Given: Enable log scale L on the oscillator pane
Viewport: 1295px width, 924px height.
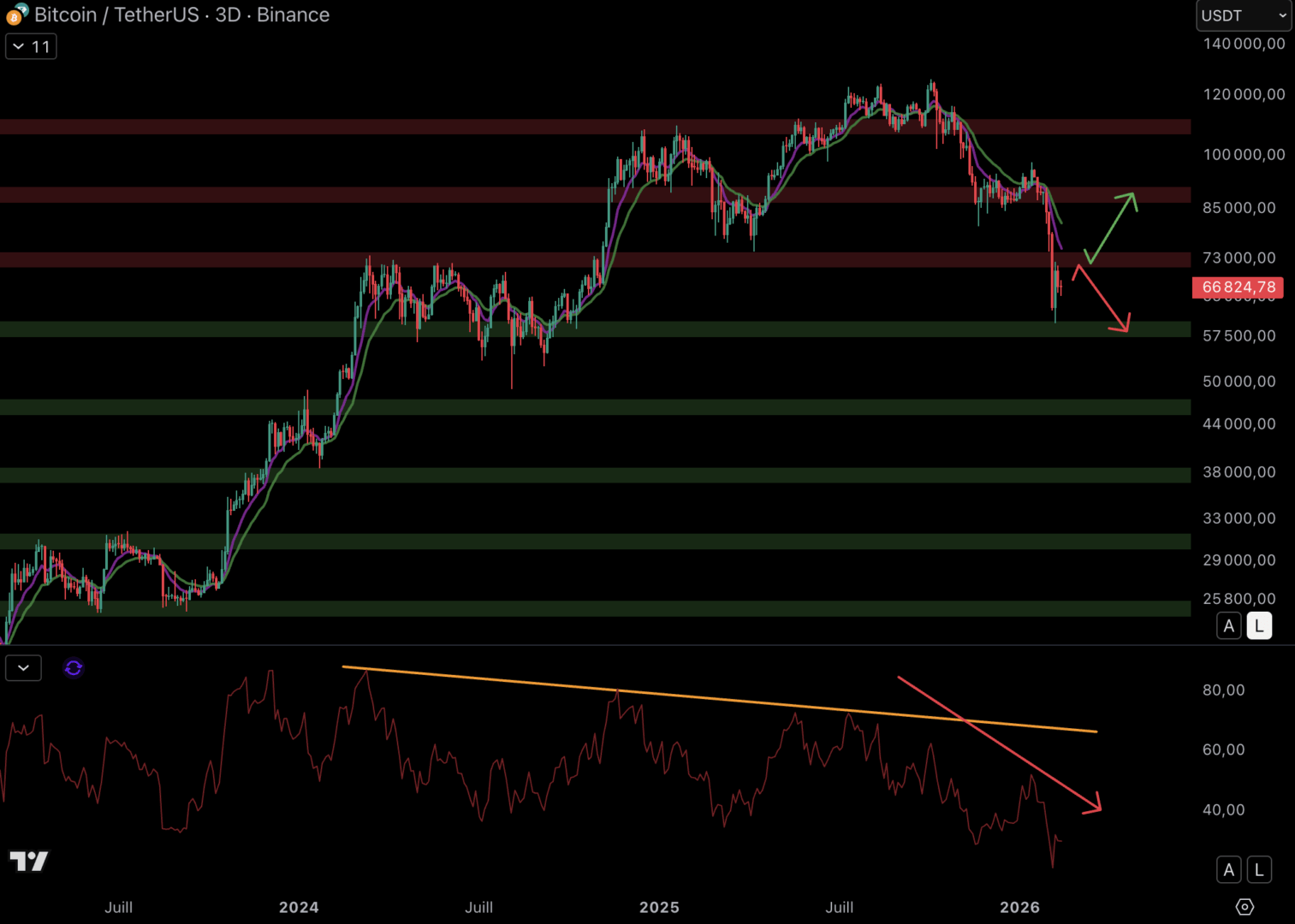Looking at the screenshot, I should tap(1258, 870).
